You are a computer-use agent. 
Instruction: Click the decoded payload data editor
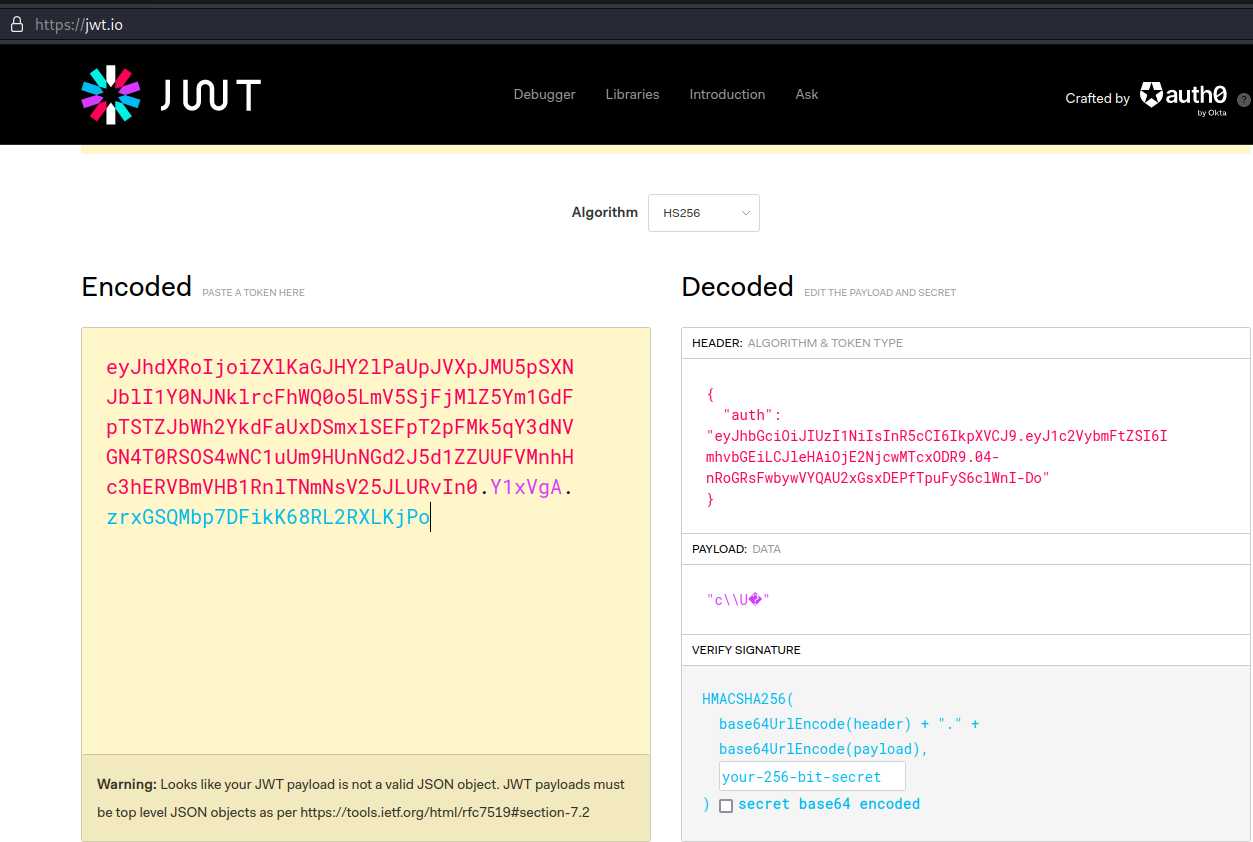[x=965, y=599]
